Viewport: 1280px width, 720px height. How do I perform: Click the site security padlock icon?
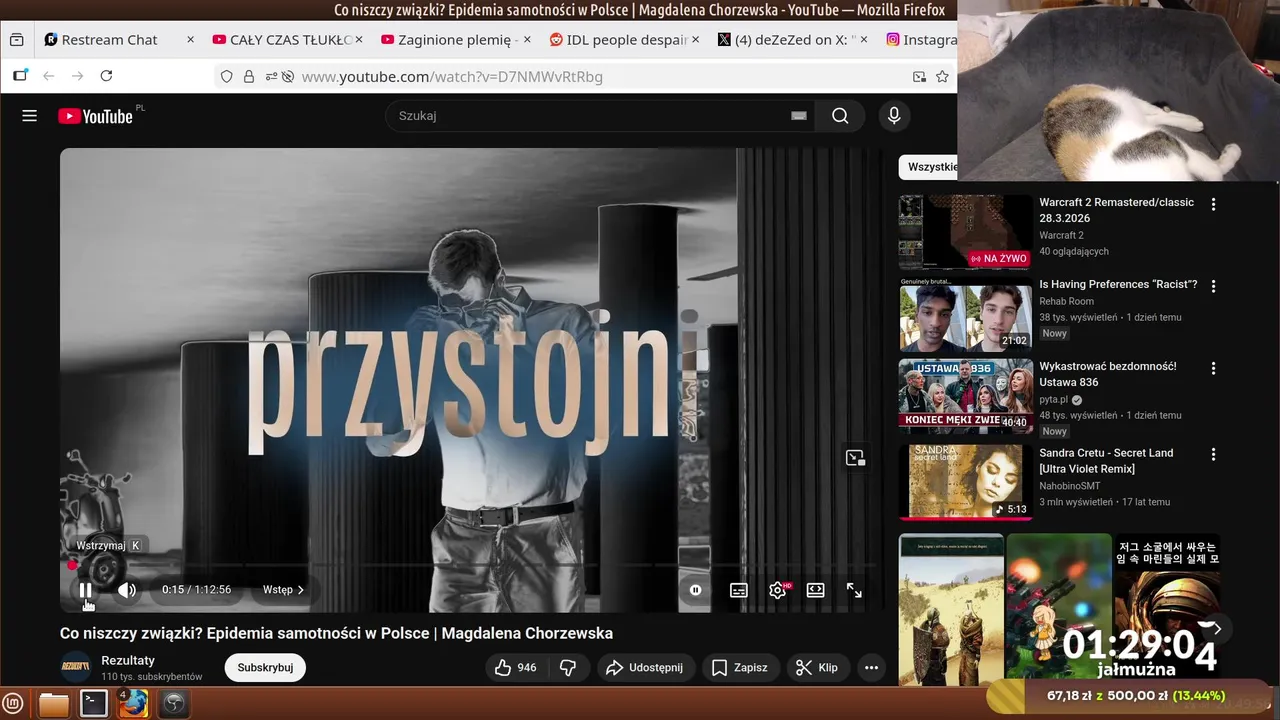(249, 77)
